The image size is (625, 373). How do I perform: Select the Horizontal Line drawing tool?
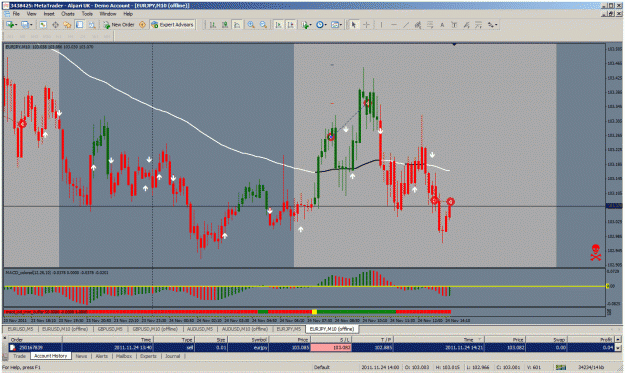pos(394,25)
